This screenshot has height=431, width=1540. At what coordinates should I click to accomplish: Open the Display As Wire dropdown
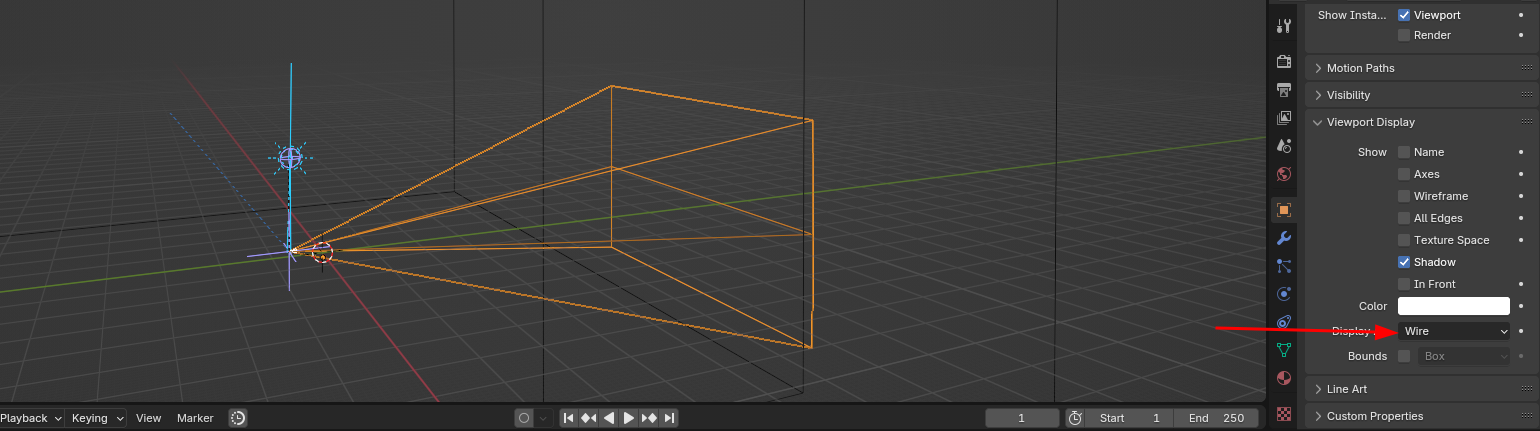[1454, 331]
